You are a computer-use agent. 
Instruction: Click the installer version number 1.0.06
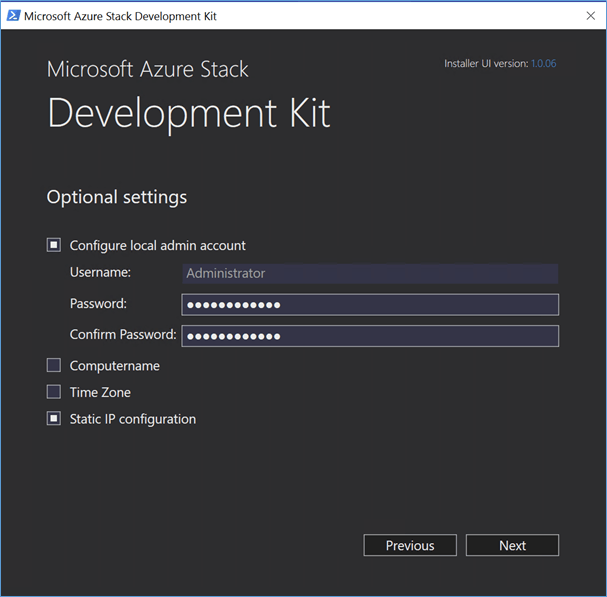click(x=544, y=63)
